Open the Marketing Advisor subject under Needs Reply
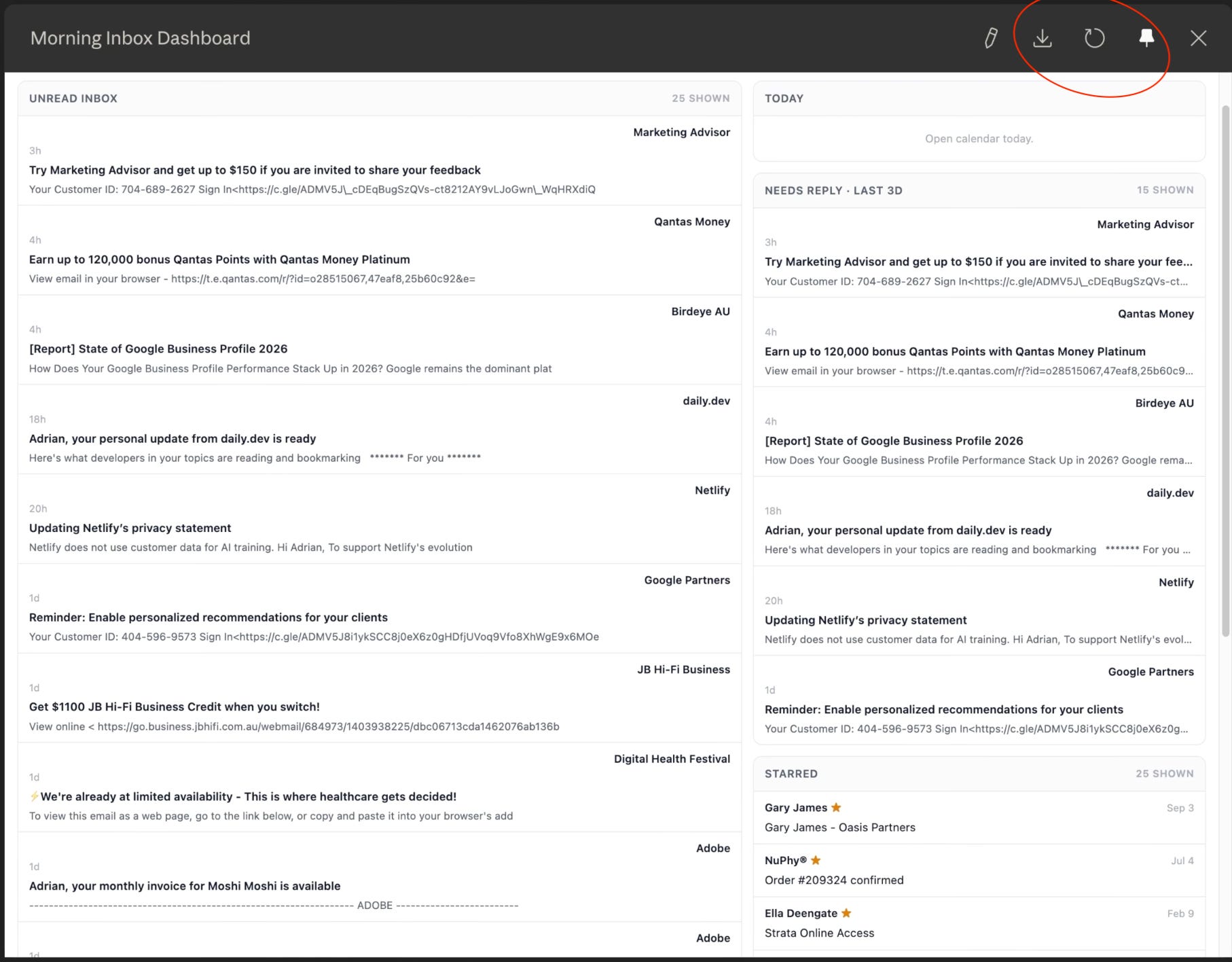Screen dimensions: 1232x962 (x=979, y=262)
